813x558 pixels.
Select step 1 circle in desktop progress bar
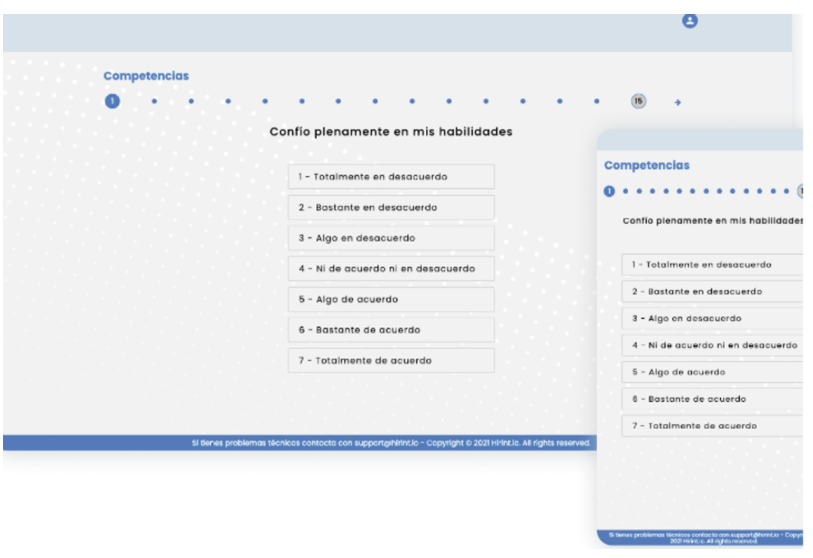(x=113, y=101)
